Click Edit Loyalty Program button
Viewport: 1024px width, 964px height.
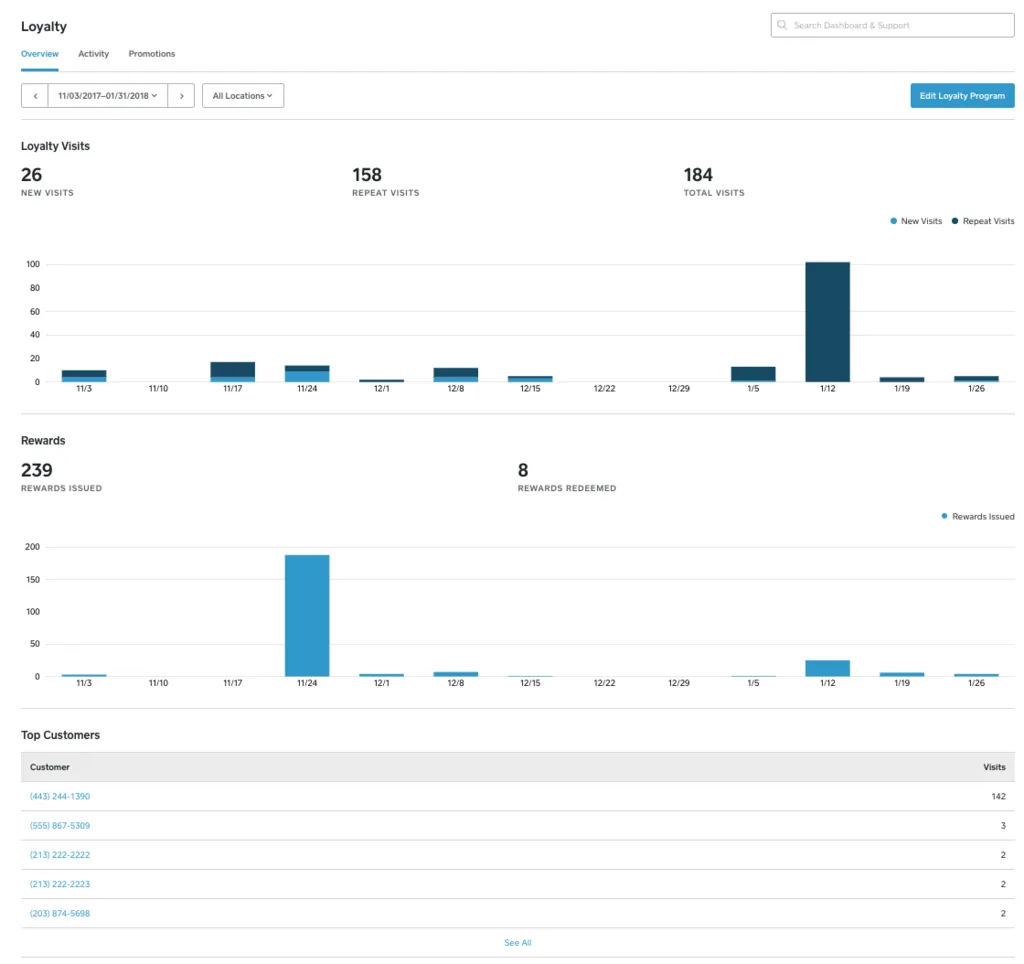click(962, 95)
